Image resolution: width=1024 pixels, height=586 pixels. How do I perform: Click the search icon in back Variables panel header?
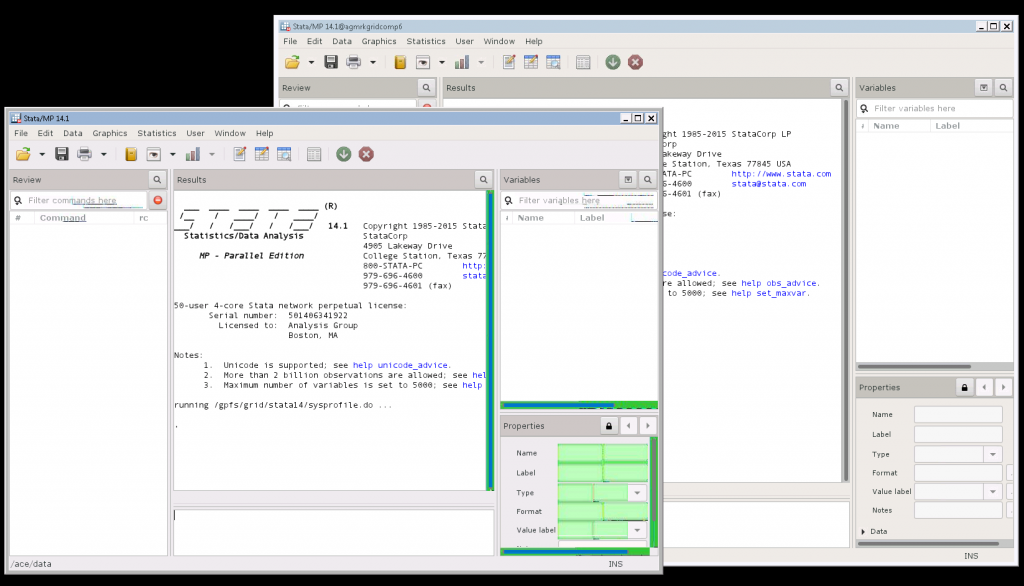click(1003, 88)
